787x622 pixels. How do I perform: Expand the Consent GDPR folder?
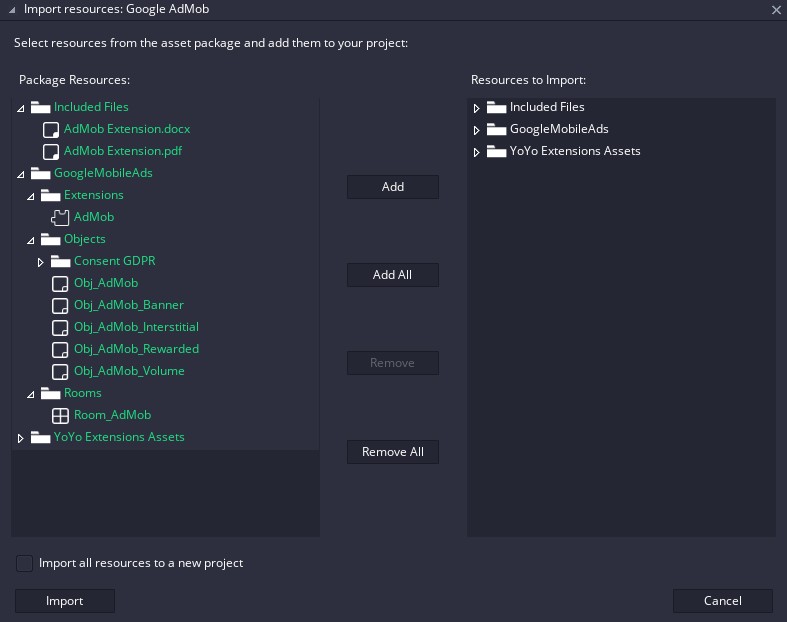point(41,262)
